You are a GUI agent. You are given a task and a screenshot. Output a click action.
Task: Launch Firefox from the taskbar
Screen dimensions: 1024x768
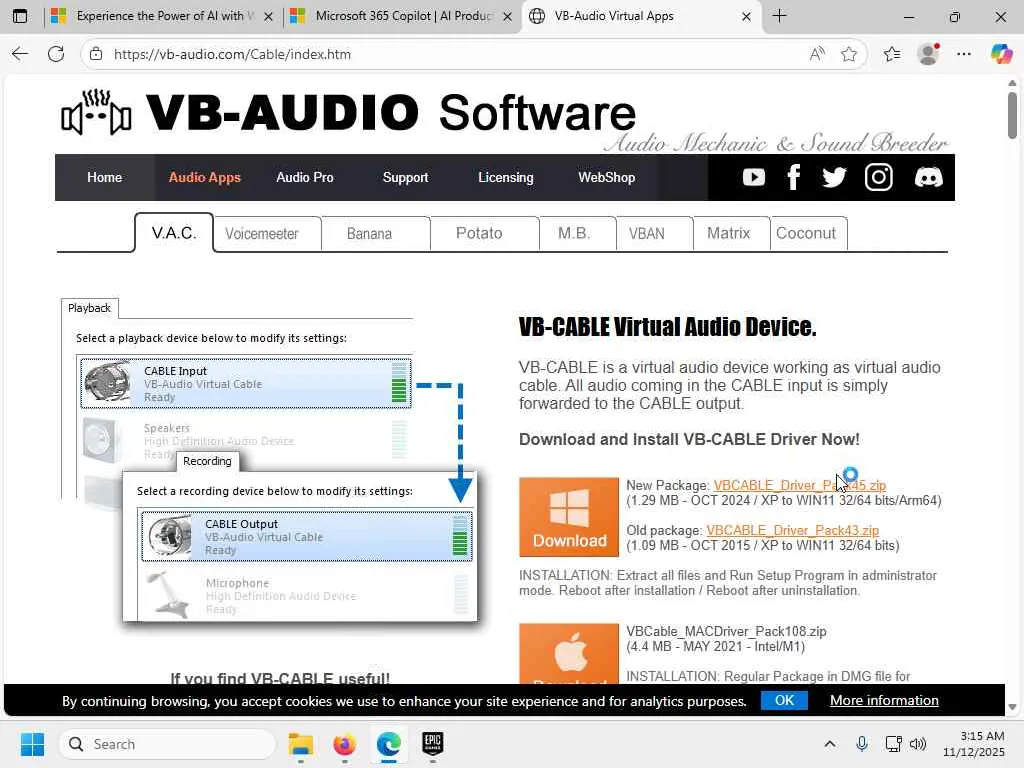344,744
